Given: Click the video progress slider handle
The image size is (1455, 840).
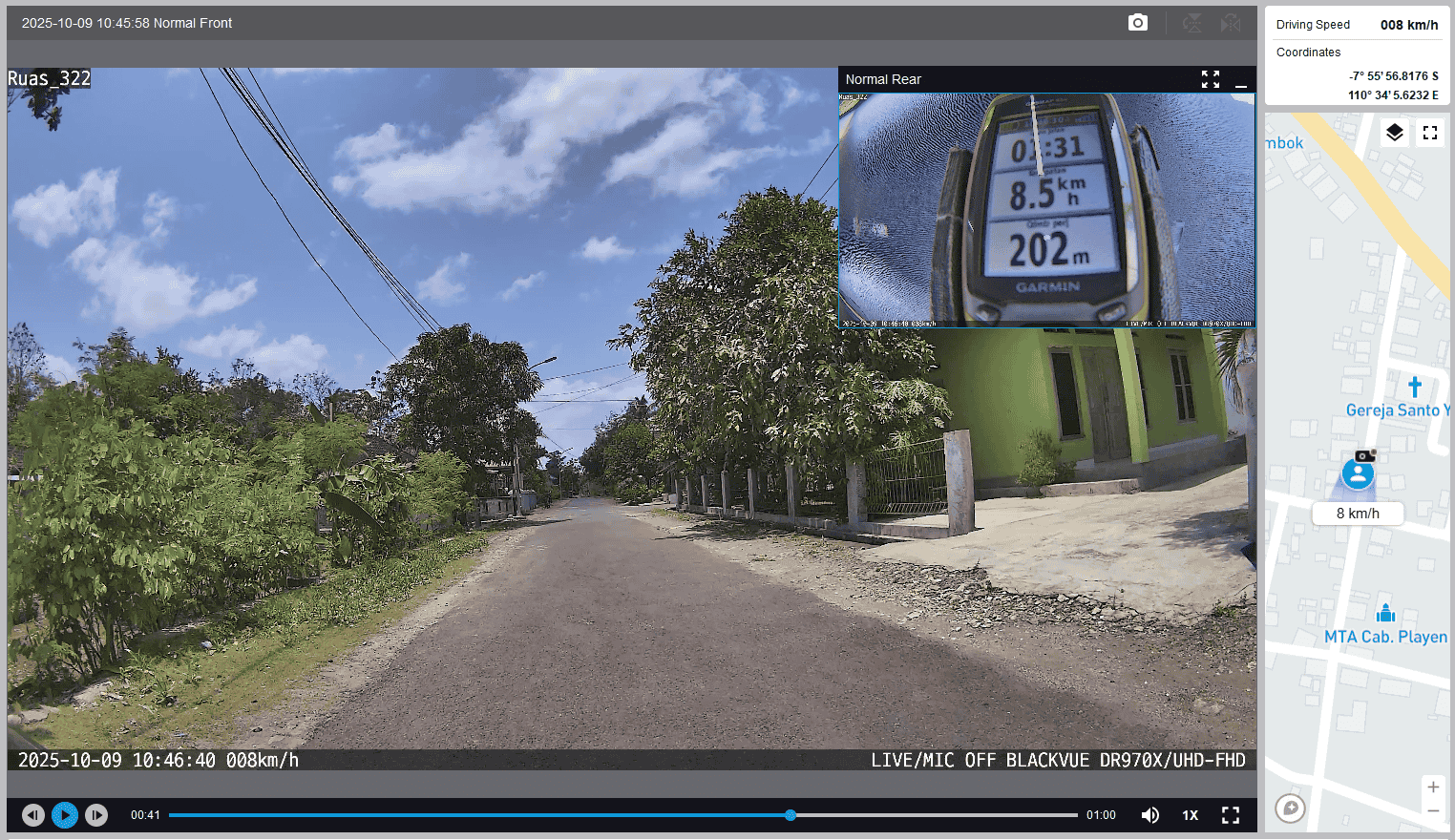Looking at the screenshot, I should [x=791, y=815].
